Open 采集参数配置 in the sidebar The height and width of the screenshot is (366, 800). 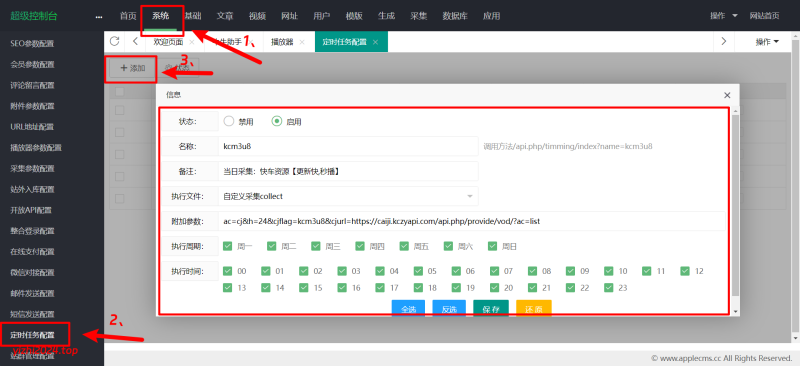click(x=32, y=168)
